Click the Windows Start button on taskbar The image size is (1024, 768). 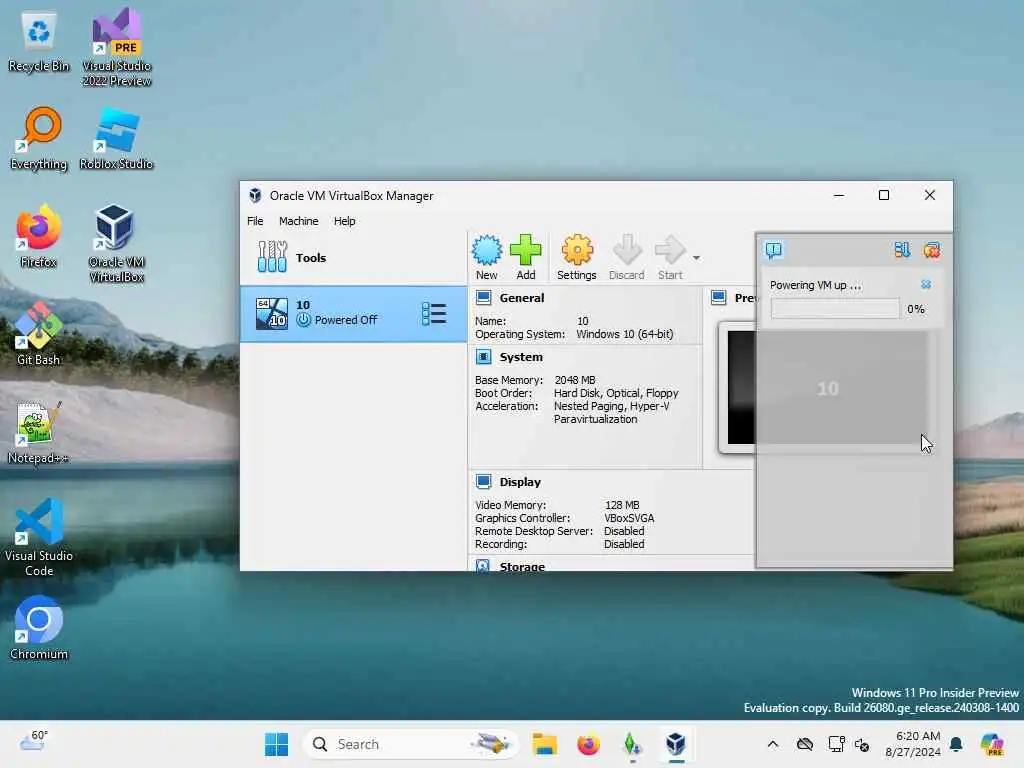pyautogui.click(x=276, y=744)
